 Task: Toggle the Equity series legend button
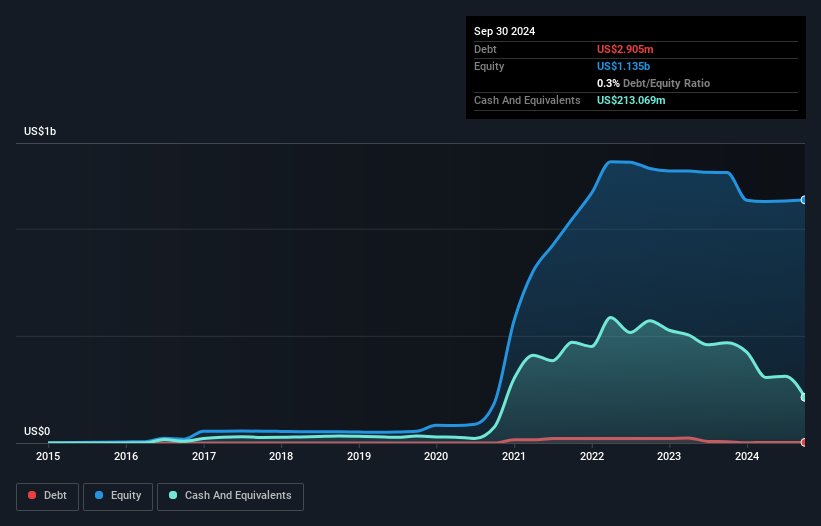coord(118,496)
